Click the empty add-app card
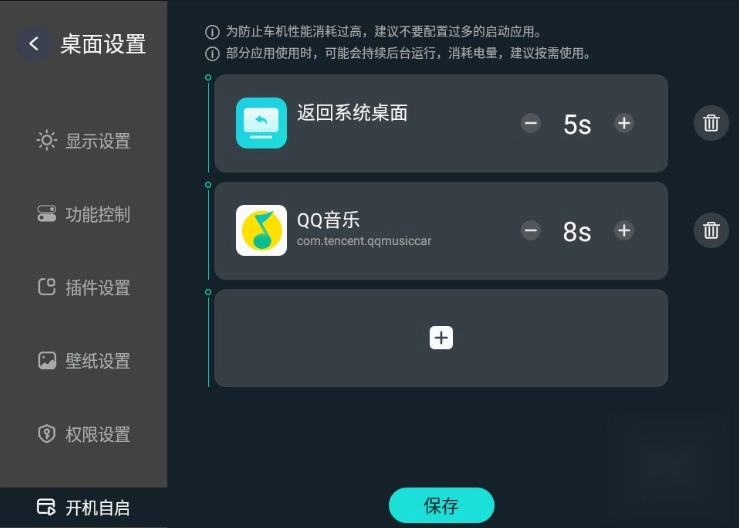Viewport: 739px width, 528px height. tap(441, 338)
